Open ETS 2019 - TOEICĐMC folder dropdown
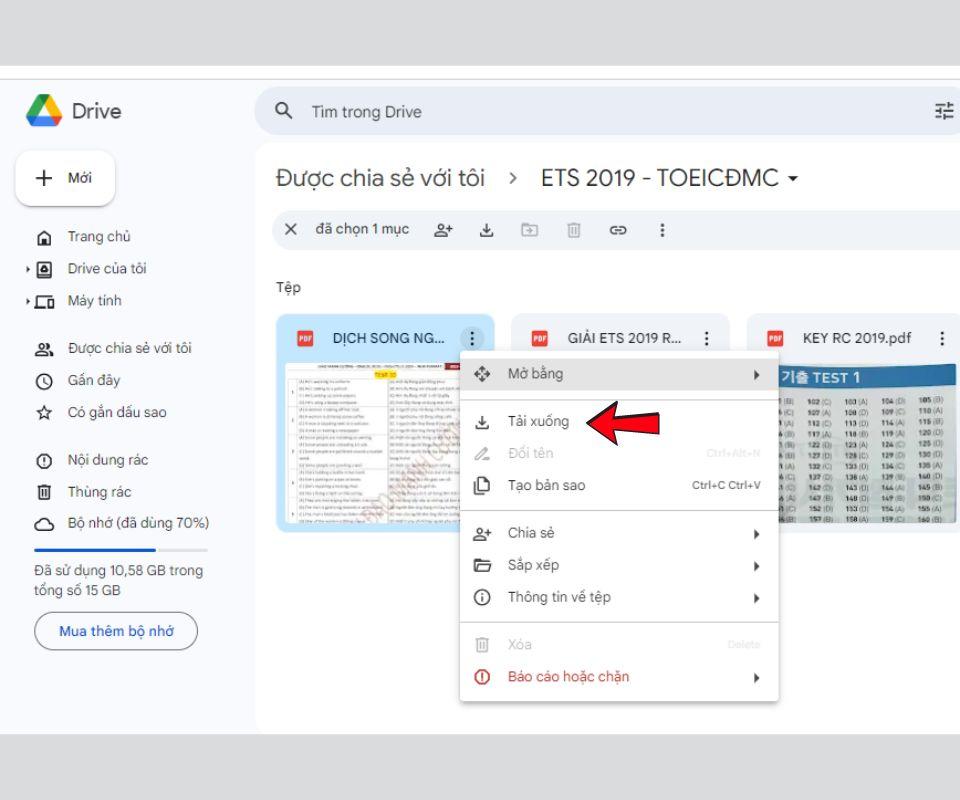Screen dimensions: 960x800 coord(792,180)
